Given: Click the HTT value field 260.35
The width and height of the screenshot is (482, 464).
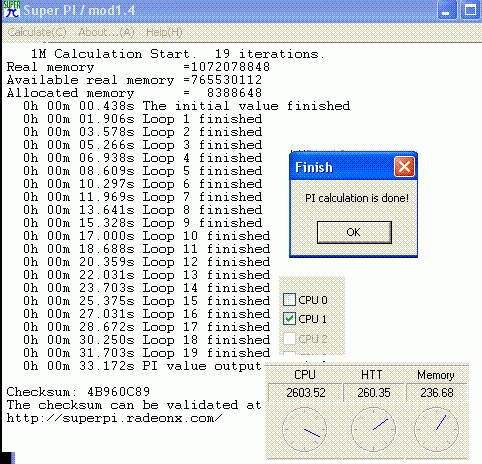Looking at the screenshot, I should click(x=373, y=393).
